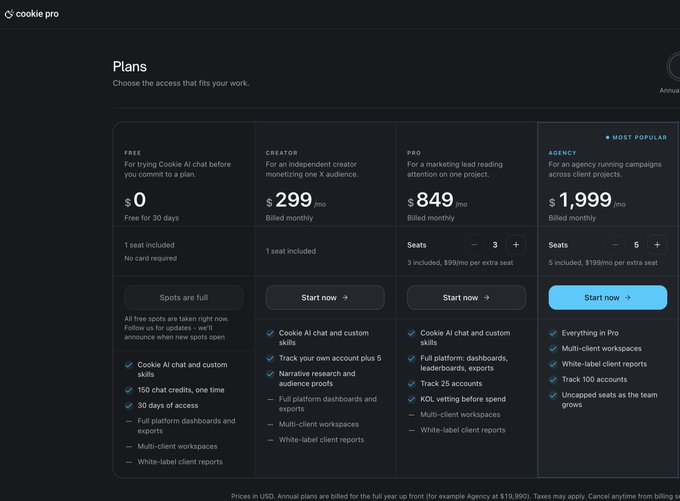Click '5 included, $199/mo per extra seat'

pyautogui.click(x=603, y=262)
